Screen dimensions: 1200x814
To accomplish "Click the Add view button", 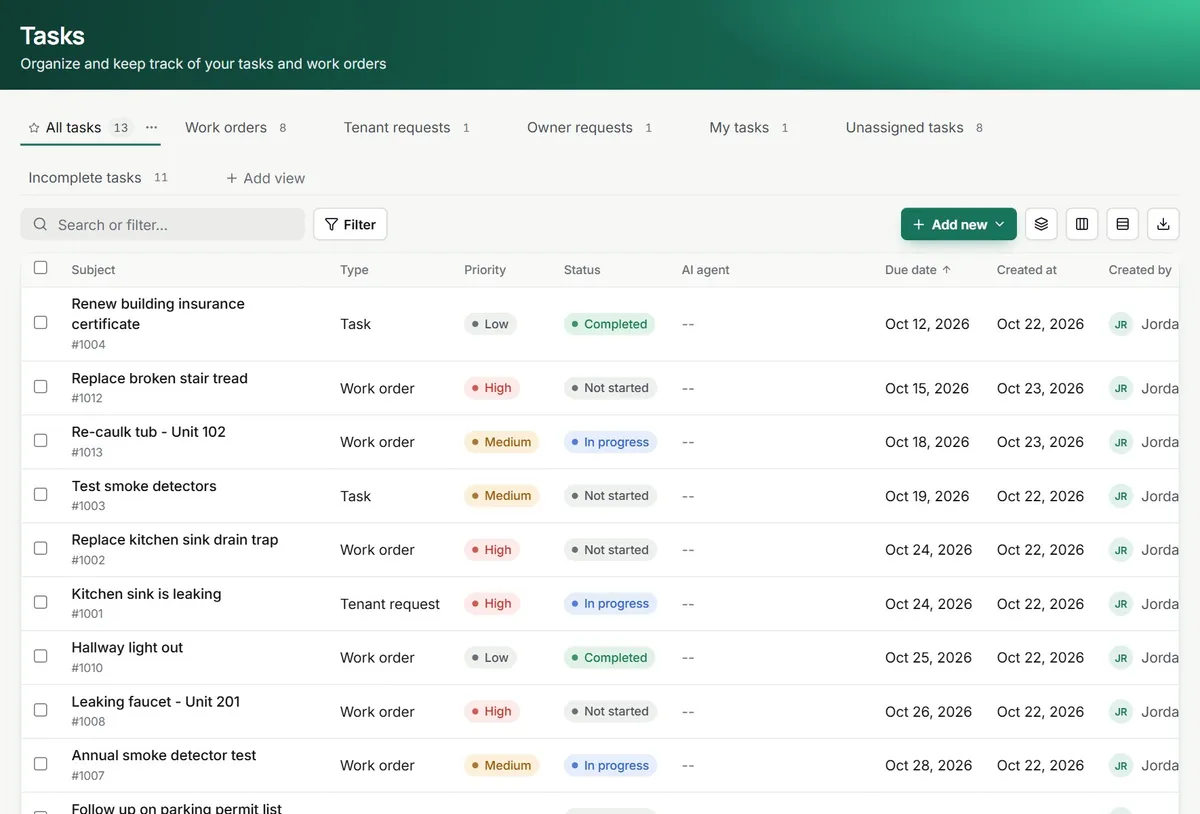I will coord(265,178).
